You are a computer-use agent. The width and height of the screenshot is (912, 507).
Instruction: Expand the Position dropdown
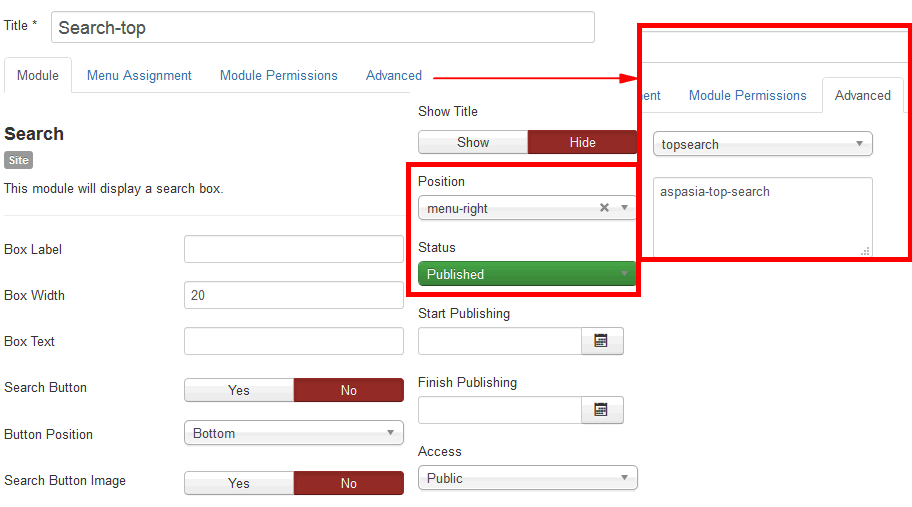625,208
